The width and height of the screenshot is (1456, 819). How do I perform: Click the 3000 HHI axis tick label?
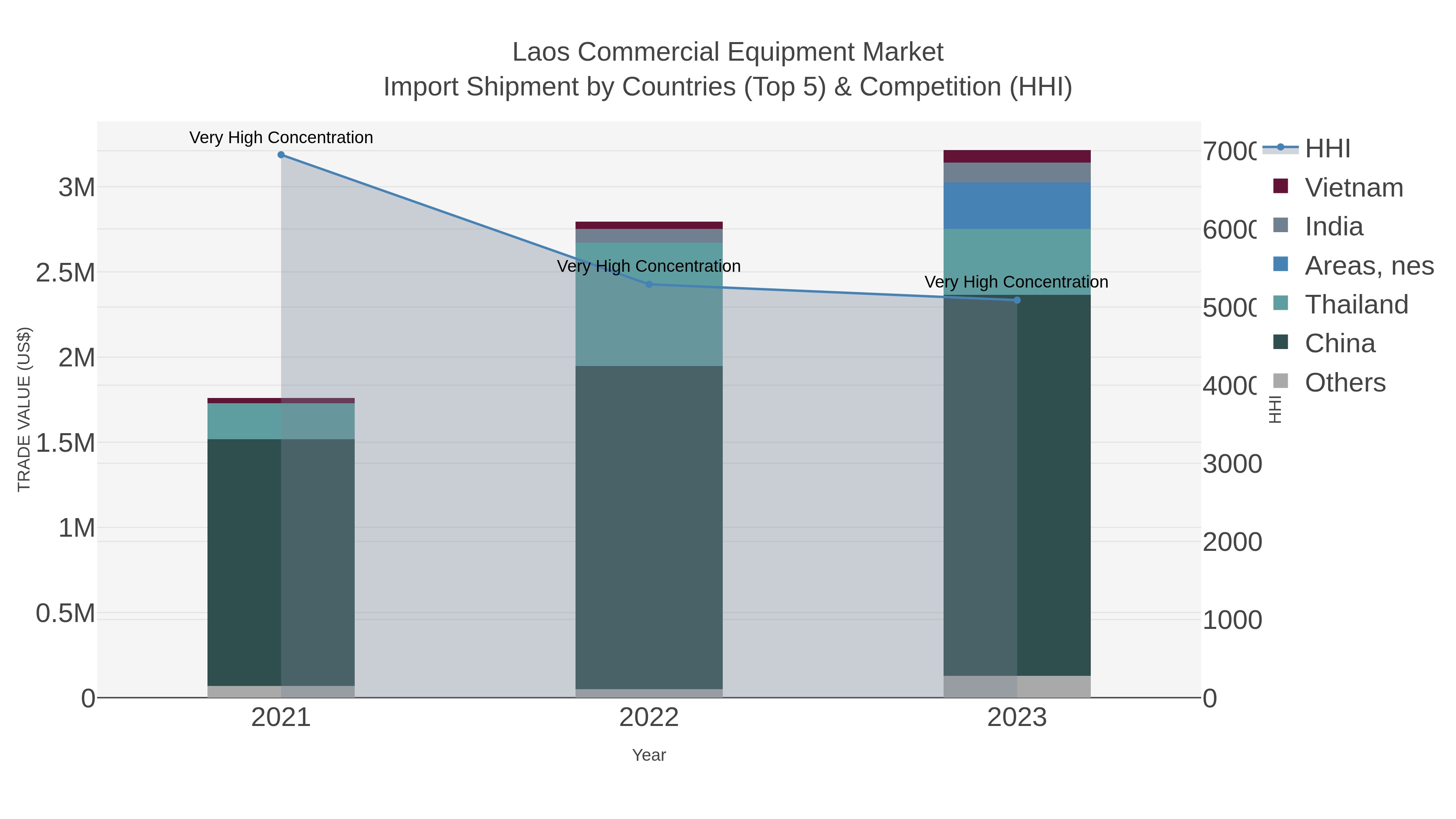1232,464
